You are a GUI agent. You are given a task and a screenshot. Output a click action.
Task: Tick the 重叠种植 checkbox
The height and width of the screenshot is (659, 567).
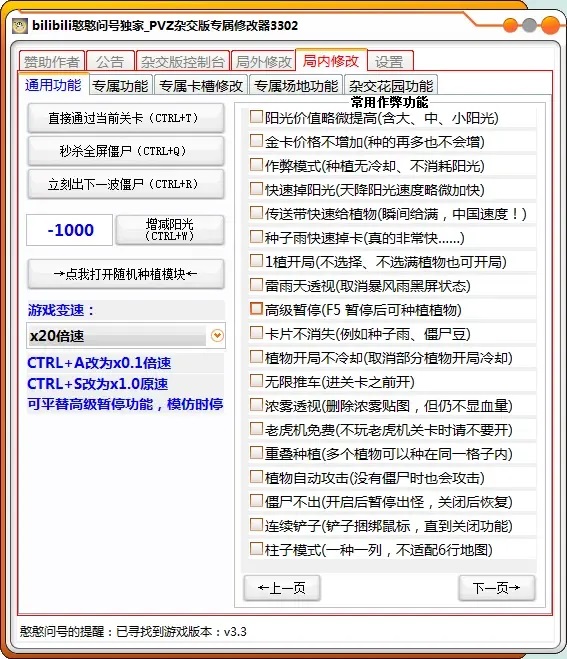256,453
